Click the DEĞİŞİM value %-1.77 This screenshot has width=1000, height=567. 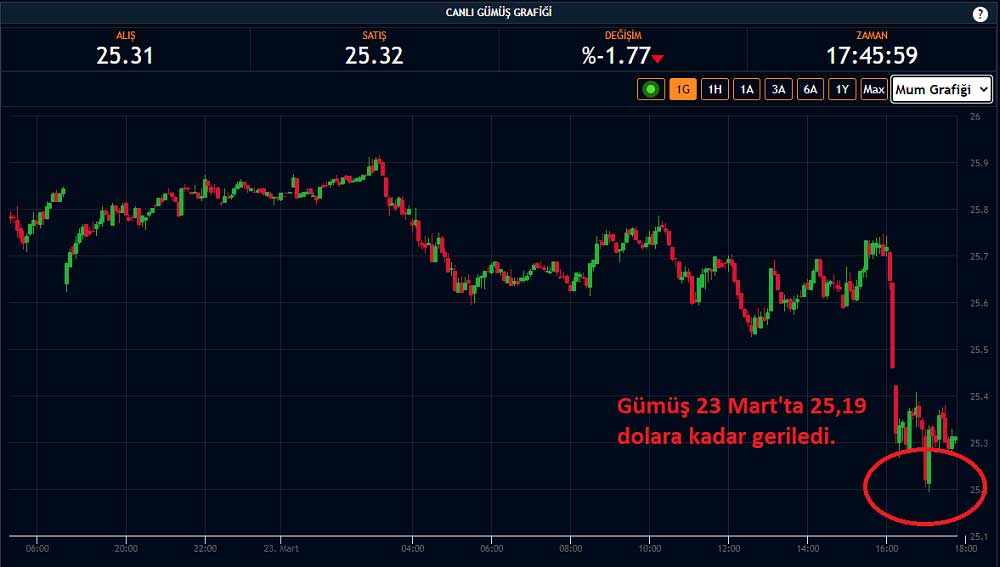pyautogui.click(x=616, y=56)
